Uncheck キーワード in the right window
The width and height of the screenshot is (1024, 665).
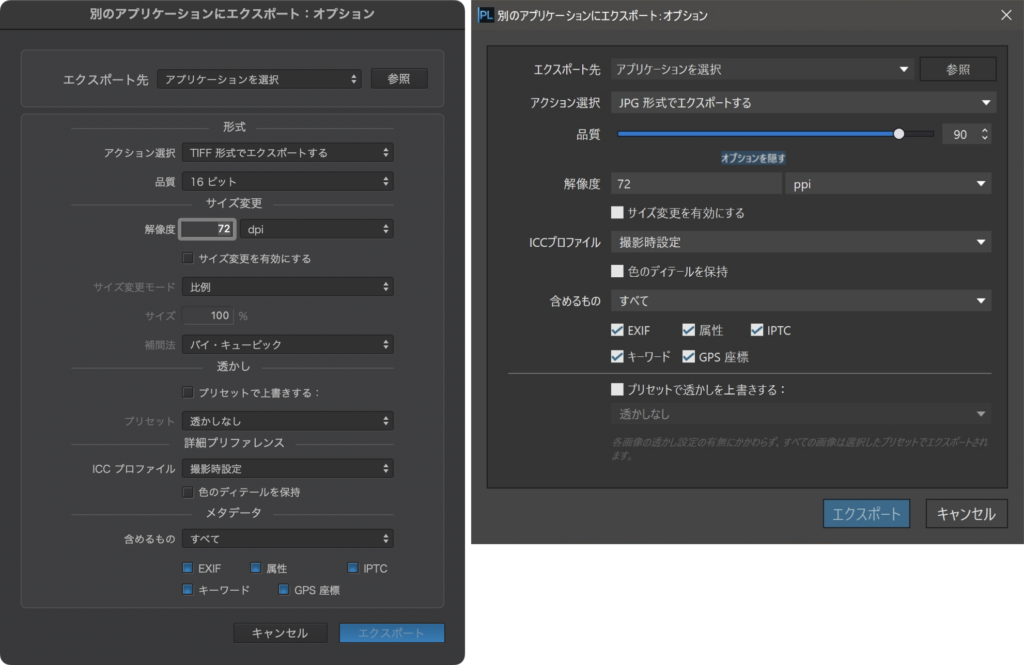(617, 356)
